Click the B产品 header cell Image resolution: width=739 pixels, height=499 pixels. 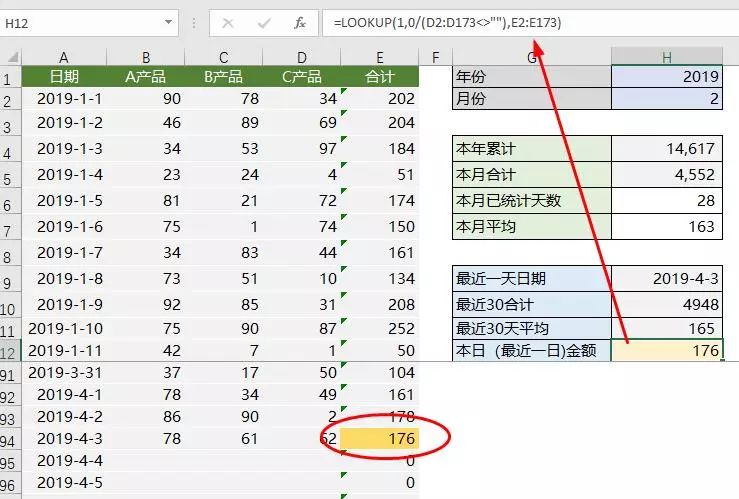tap(224, 76)
